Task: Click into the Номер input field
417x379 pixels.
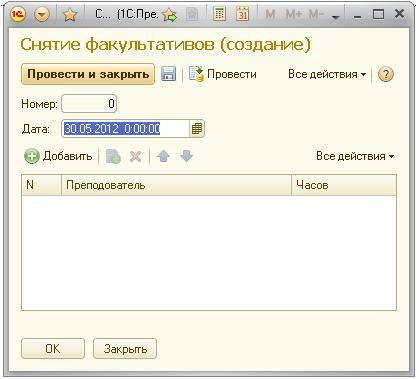Action: coord(89,104)
